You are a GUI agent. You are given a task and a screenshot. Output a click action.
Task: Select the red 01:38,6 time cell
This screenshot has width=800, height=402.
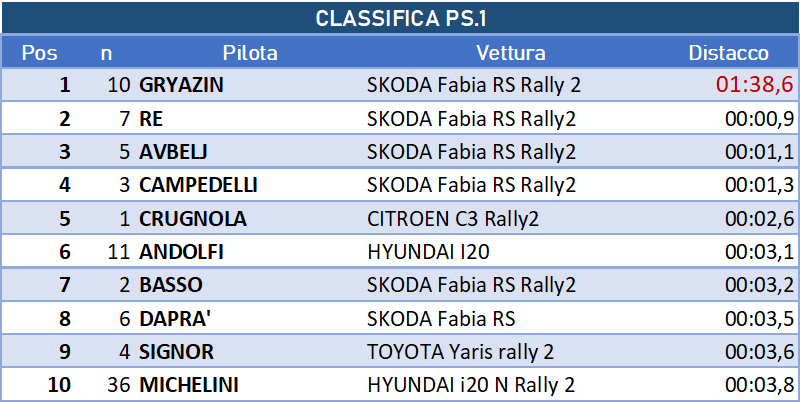[x=755, y=85]
